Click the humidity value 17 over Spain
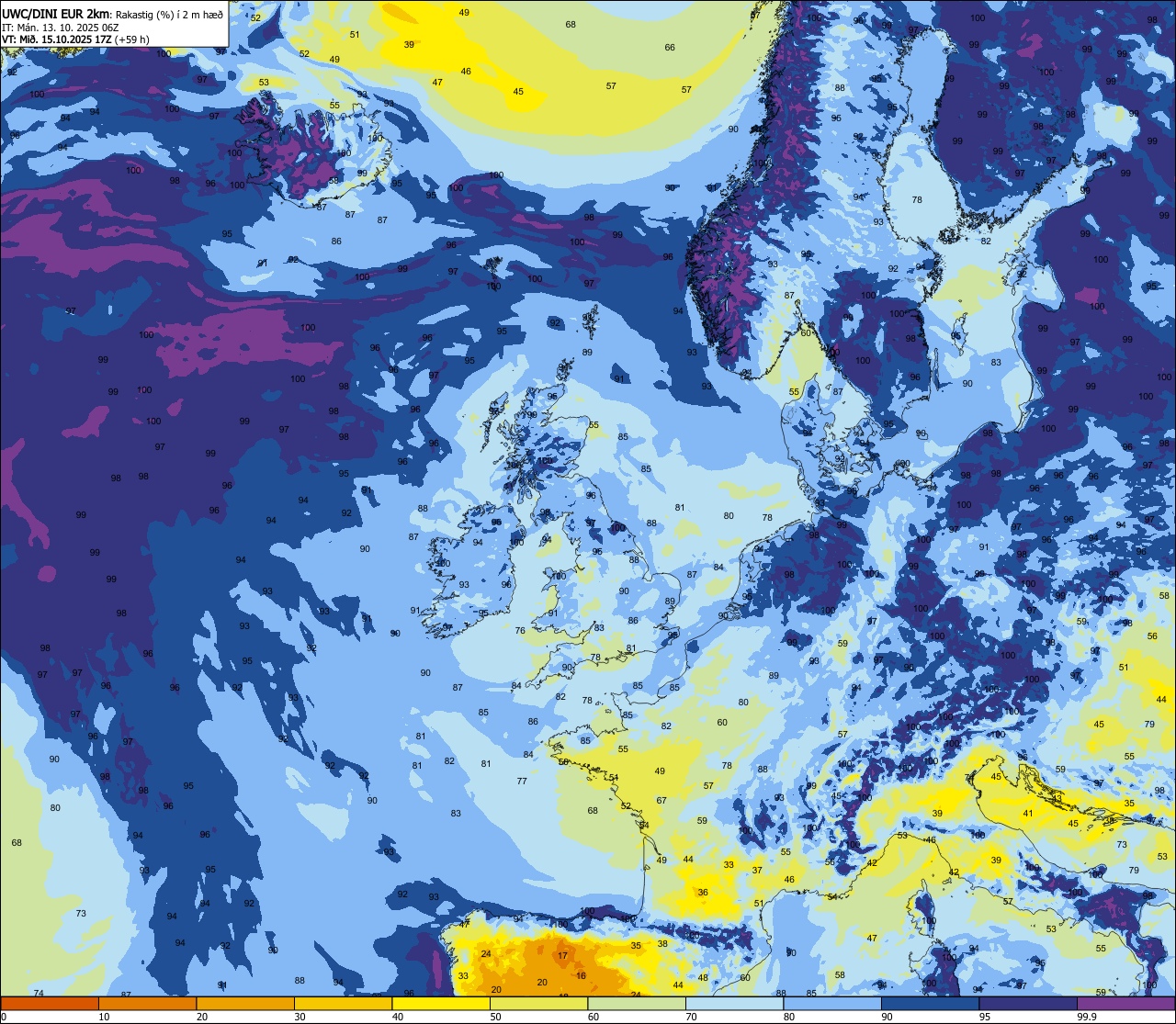The height and width of the screenshot is (1024, 1176). pos(562,956)
